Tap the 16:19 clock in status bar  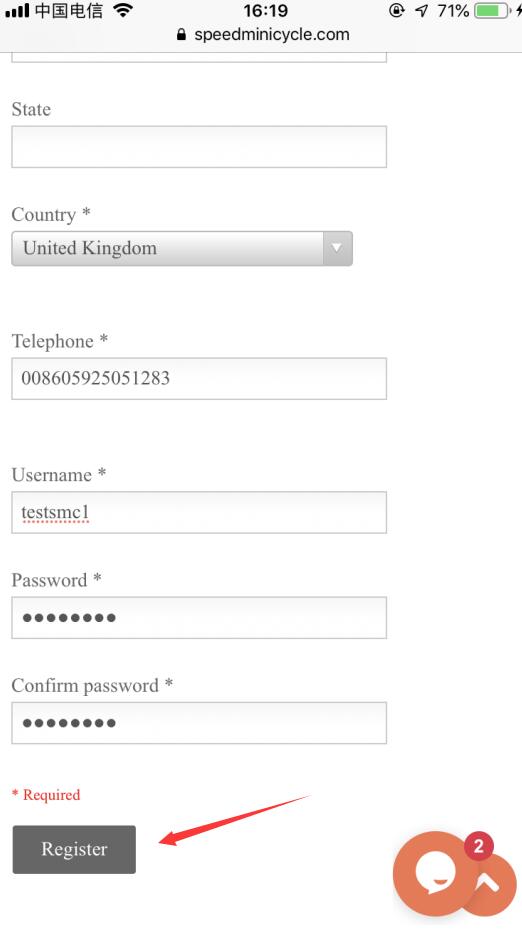(x=266, y=10)
